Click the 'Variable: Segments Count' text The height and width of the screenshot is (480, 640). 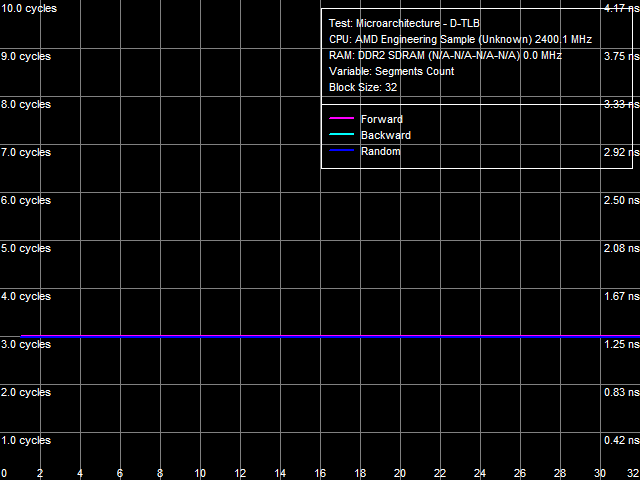point(391,71)
